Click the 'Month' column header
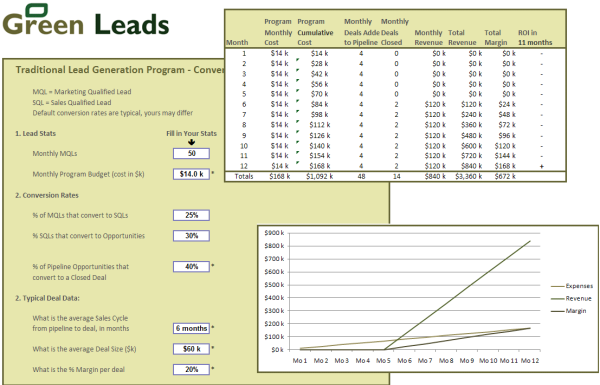 tap(237, 42)
